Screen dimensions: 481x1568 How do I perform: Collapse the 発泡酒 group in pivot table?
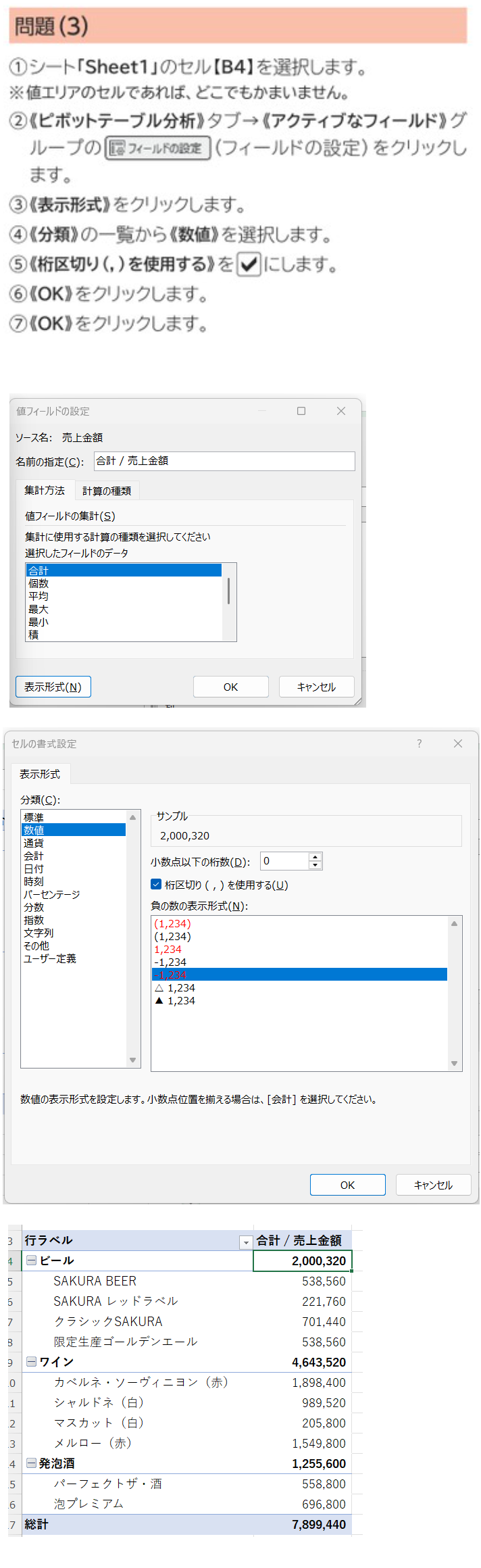(31, 1463)
